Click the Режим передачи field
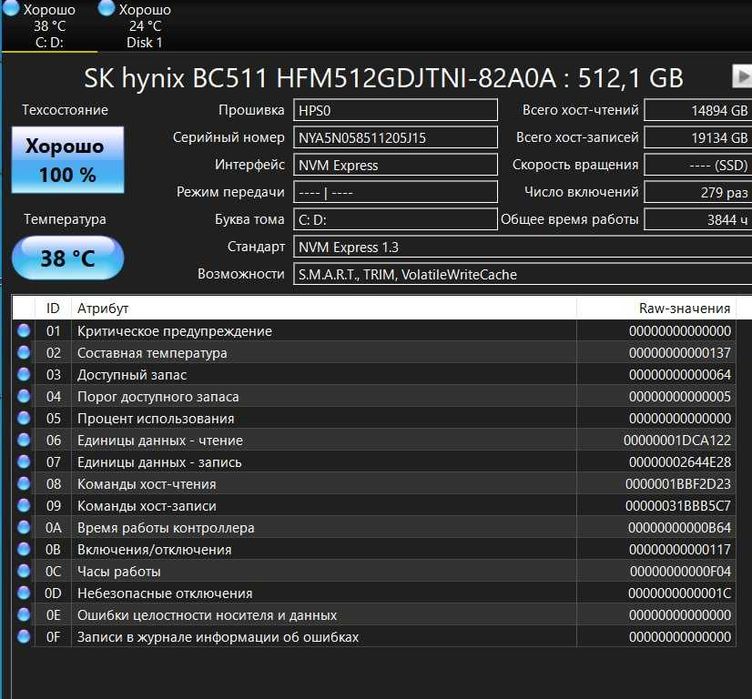The height and width of the screenshot is (699, 752). (x=395, y=192)
